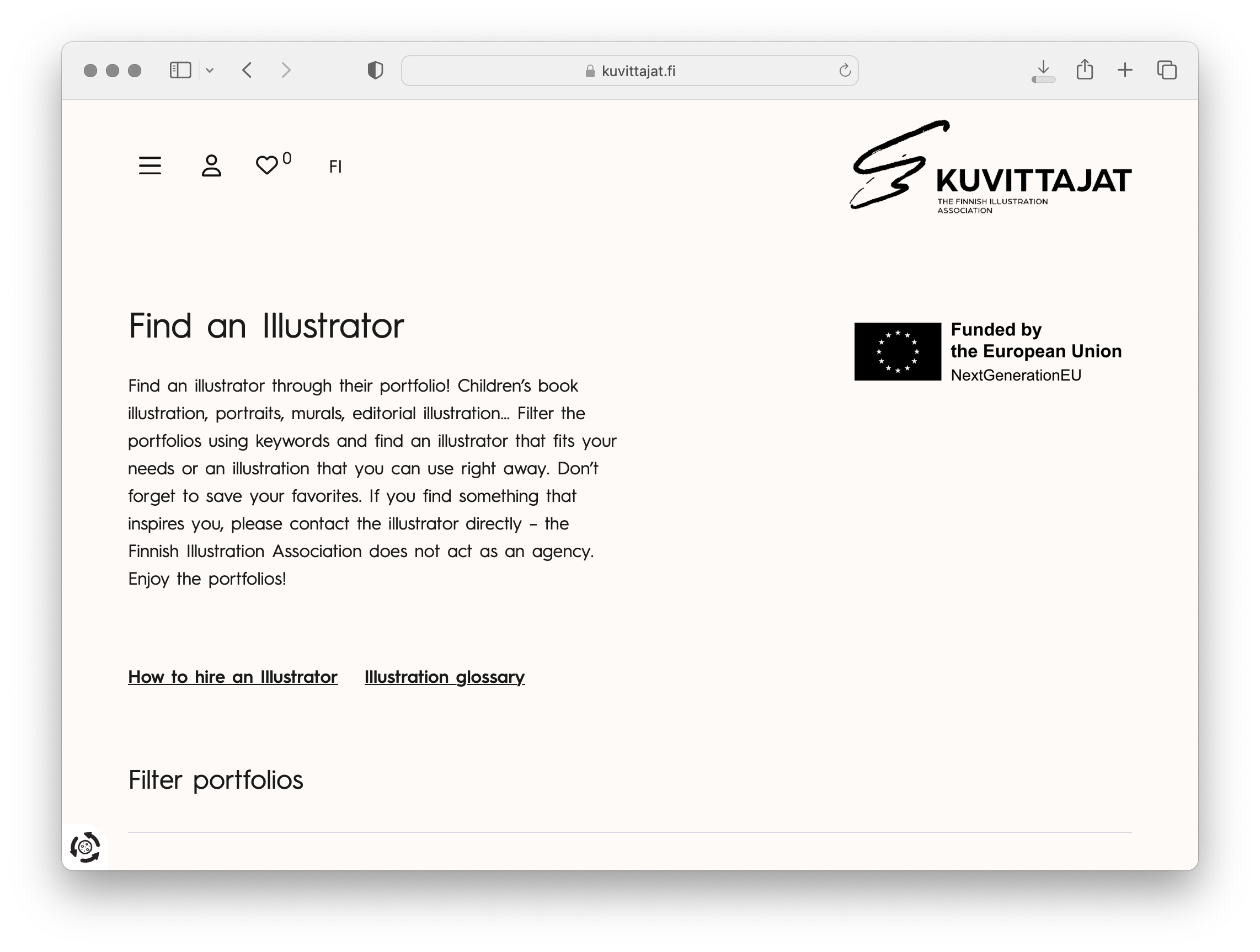Open the Share menu
The width and height of the screenshot is (1260, 952).
coord(1085,70)
